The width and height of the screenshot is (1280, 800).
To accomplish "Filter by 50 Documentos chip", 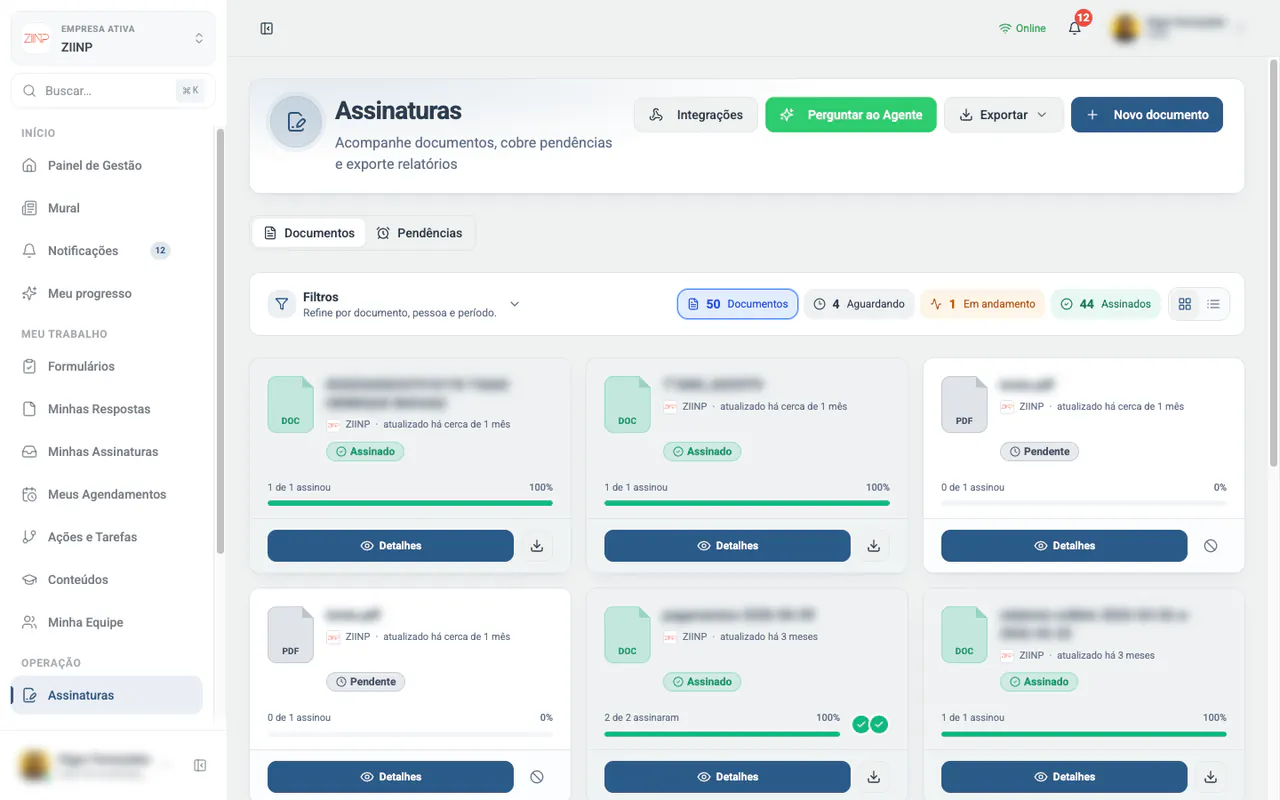I will [738, 304].
